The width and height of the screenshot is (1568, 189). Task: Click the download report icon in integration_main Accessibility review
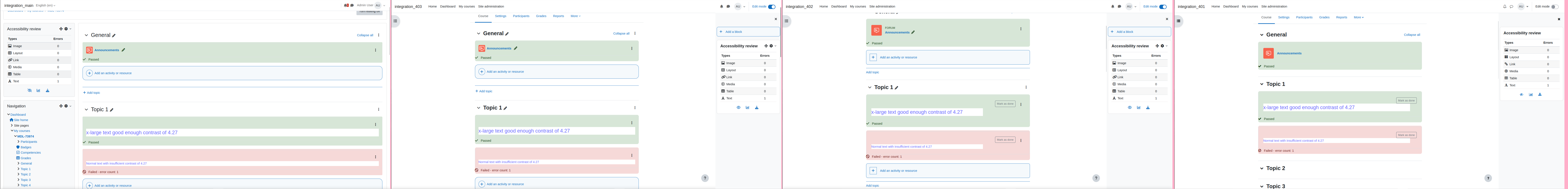pyautogui.click(x=47, y=90)
